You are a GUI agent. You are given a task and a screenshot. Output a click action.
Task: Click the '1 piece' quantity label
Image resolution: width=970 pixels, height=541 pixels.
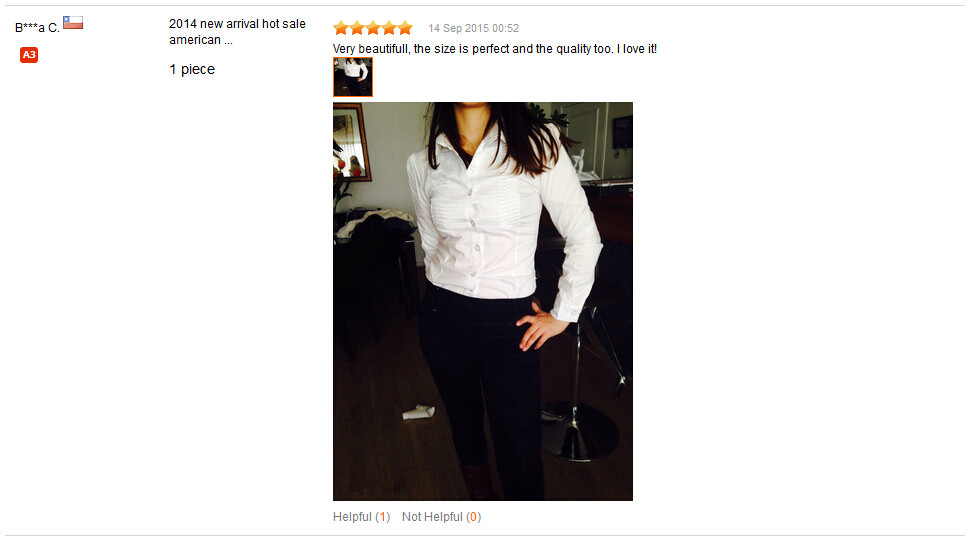pyautogui.click(x=192, y=69)
